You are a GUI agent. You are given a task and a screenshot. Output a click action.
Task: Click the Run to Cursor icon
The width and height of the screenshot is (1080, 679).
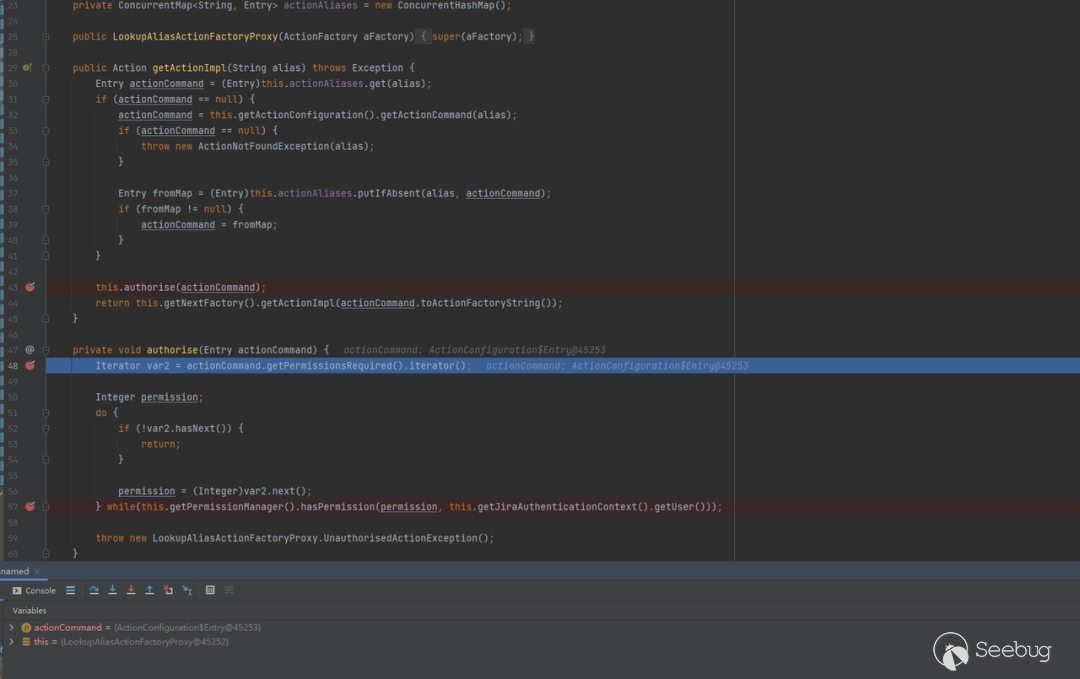click(187, 590)
